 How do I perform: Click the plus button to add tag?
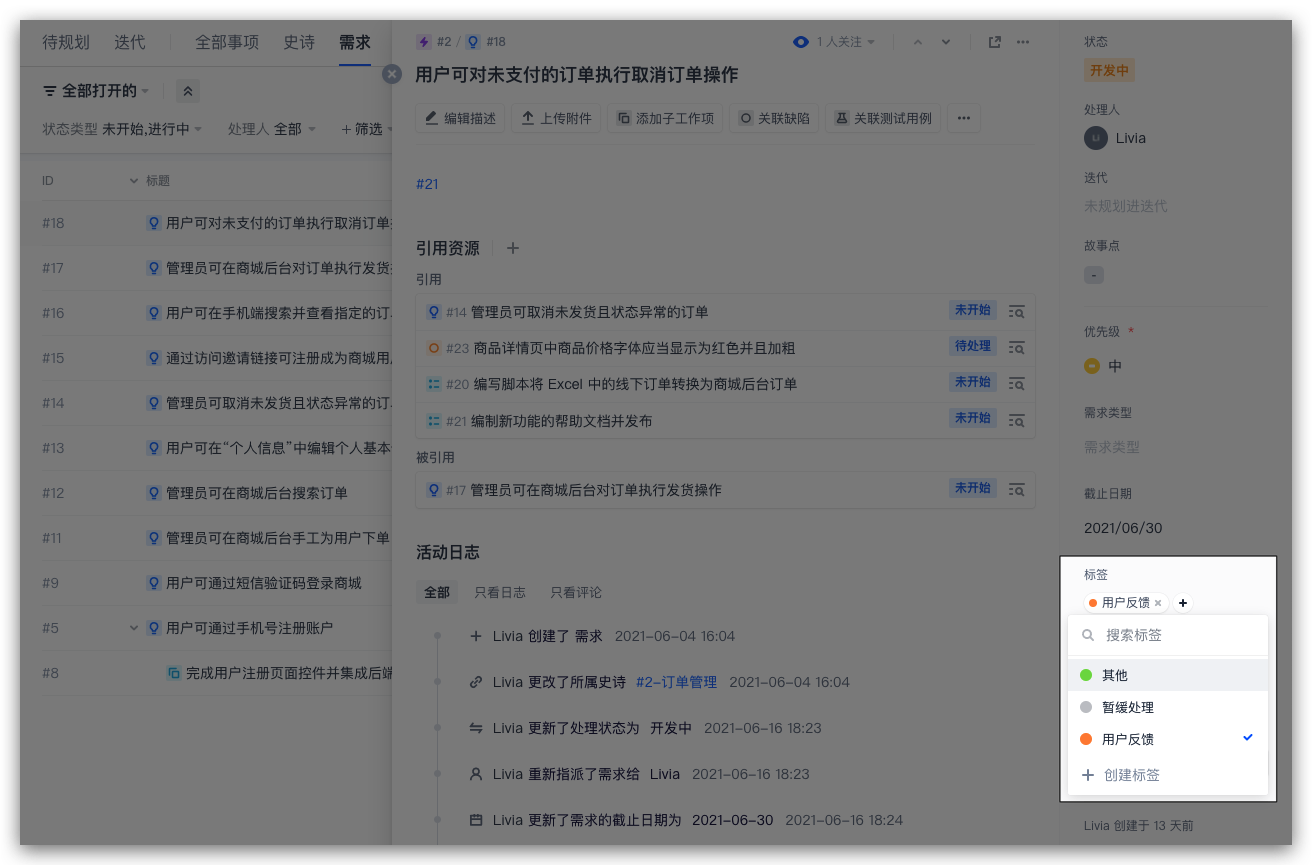coord(1183,603)
